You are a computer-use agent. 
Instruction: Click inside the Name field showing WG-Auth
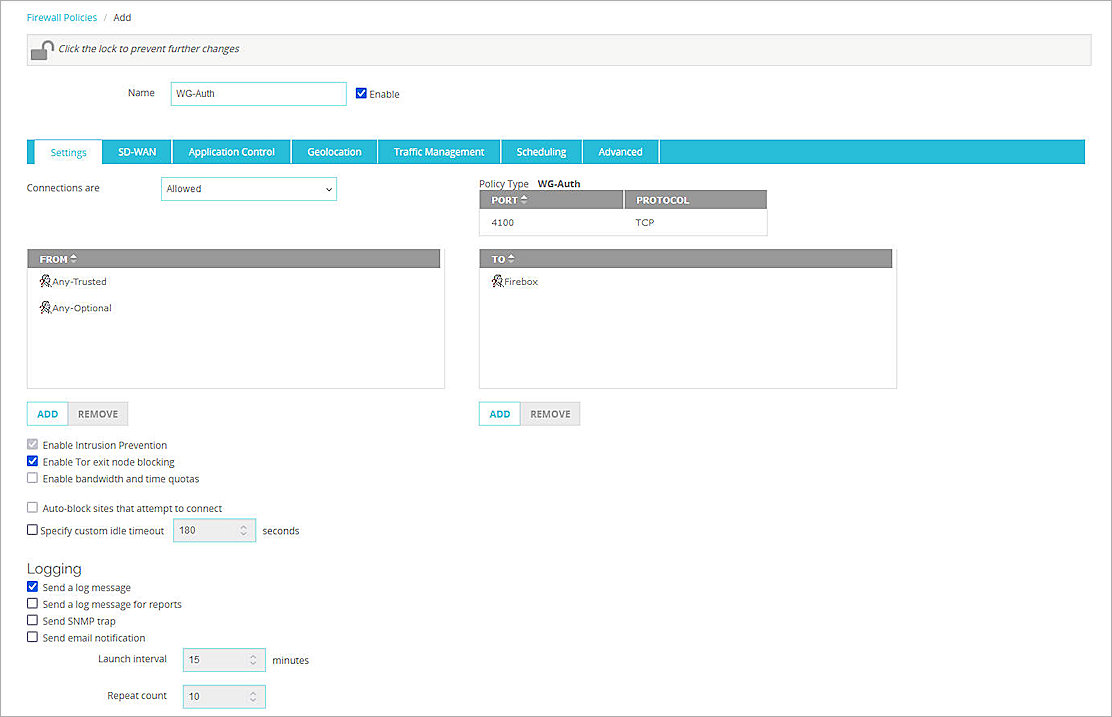(258, 93)
